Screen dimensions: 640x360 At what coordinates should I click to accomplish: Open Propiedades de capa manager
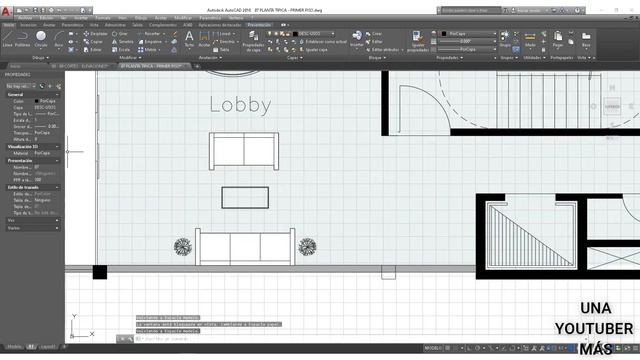[253, 41]
